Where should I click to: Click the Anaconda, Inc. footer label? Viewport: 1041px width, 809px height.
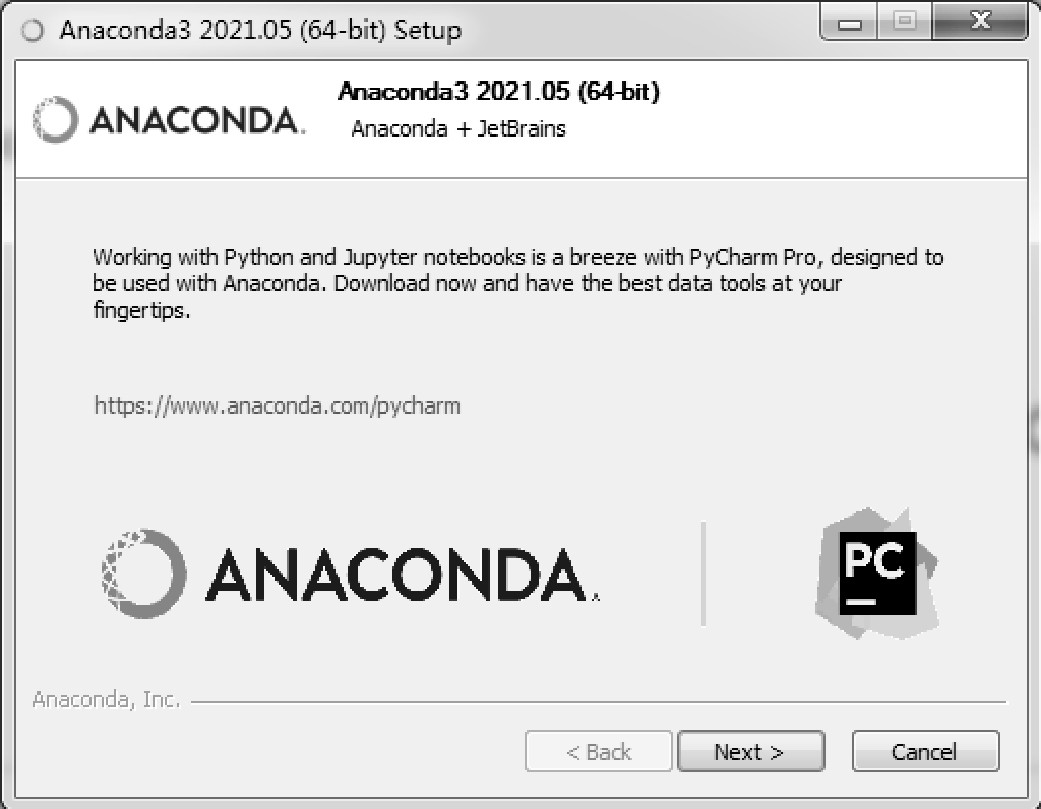coord(106,699)
